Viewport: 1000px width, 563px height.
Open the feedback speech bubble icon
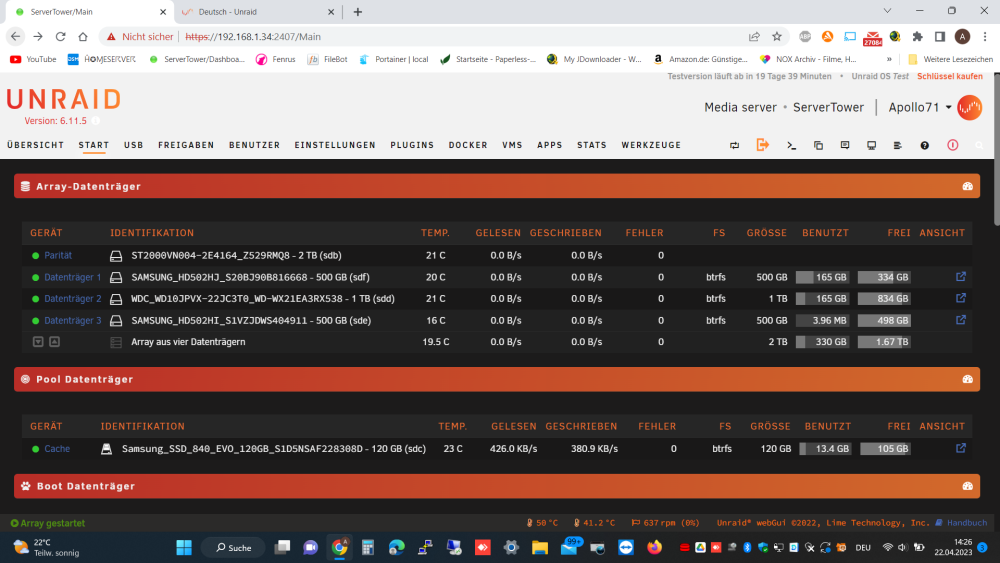pyautogui.click(x=844, y=145)
